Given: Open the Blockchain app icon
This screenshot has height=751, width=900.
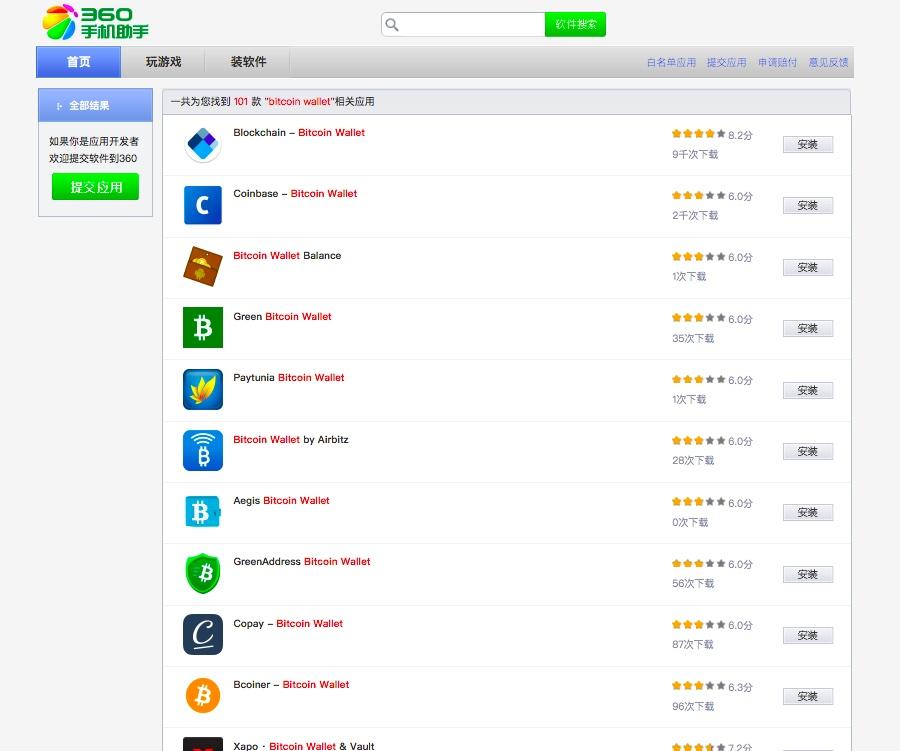Looking at the screenshot, I should click(203, 144).
